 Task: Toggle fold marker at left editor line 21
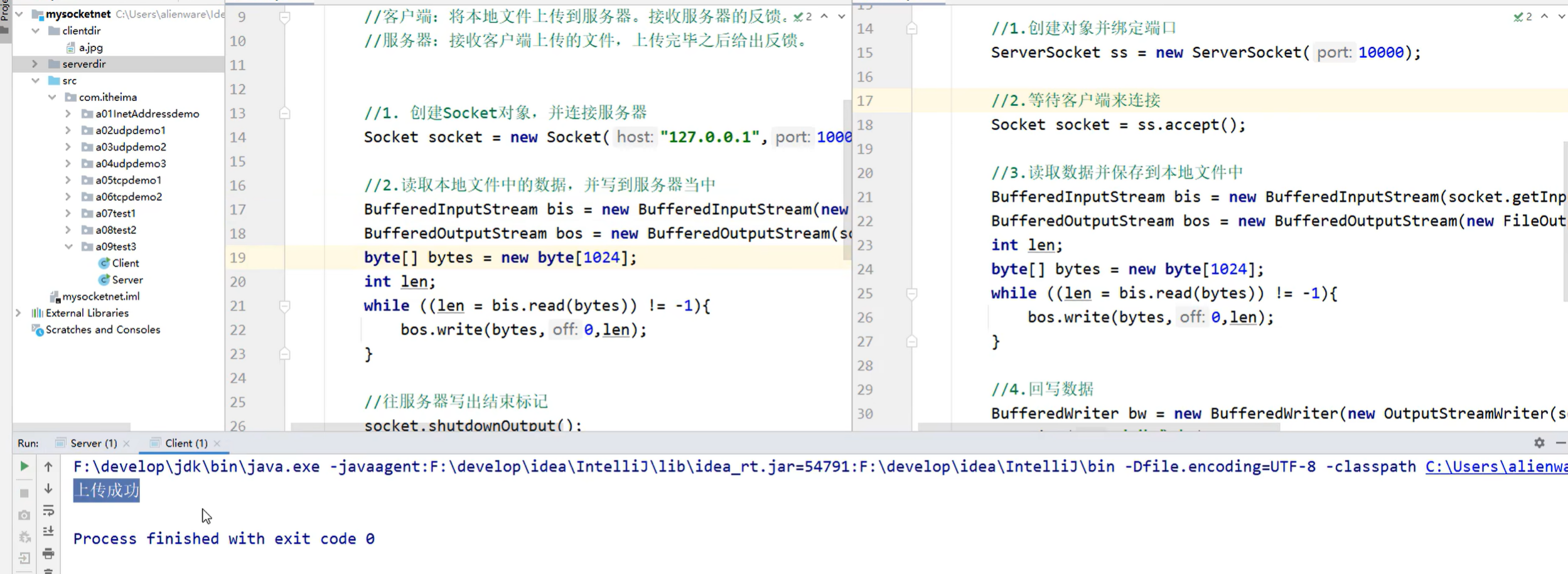point(284,306)
